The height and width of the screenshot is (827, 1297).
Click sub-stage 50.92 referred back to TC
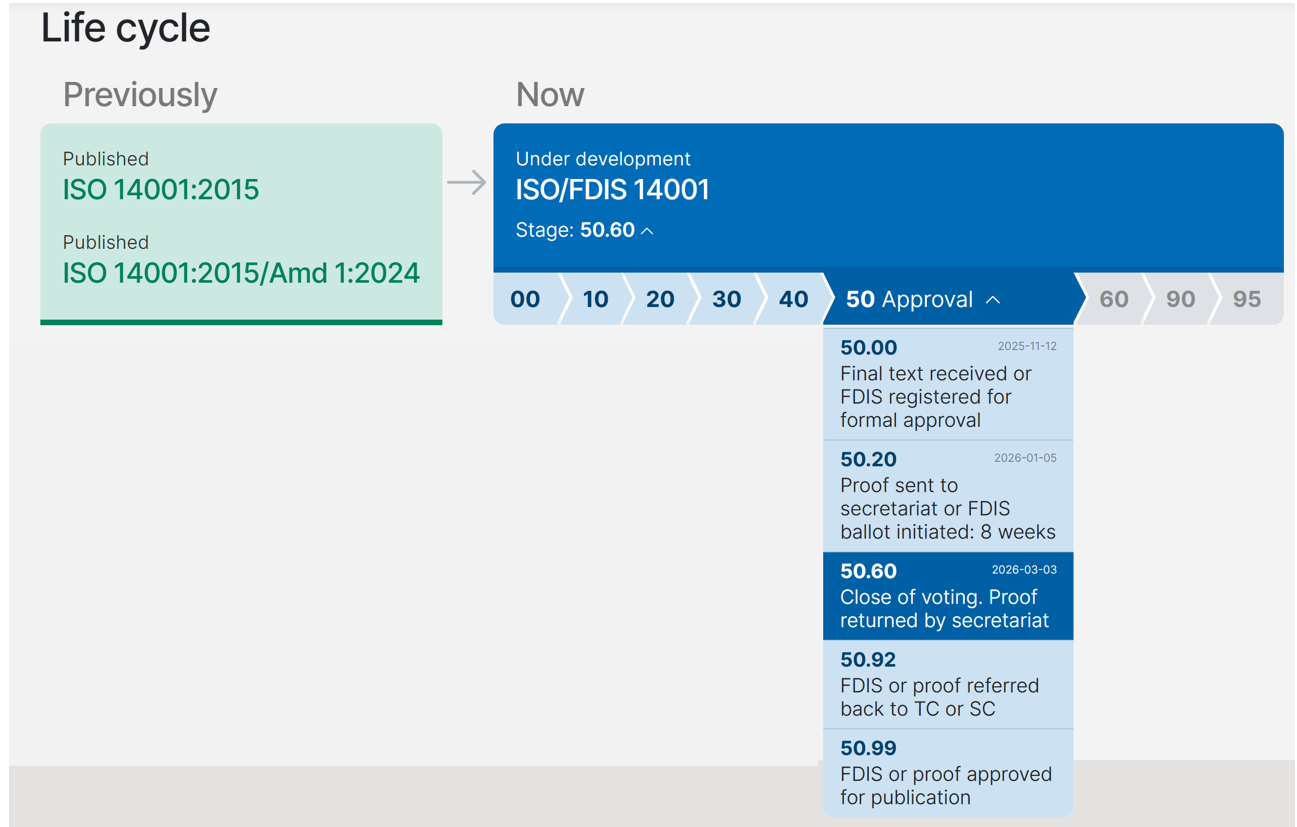click(947, 685)
